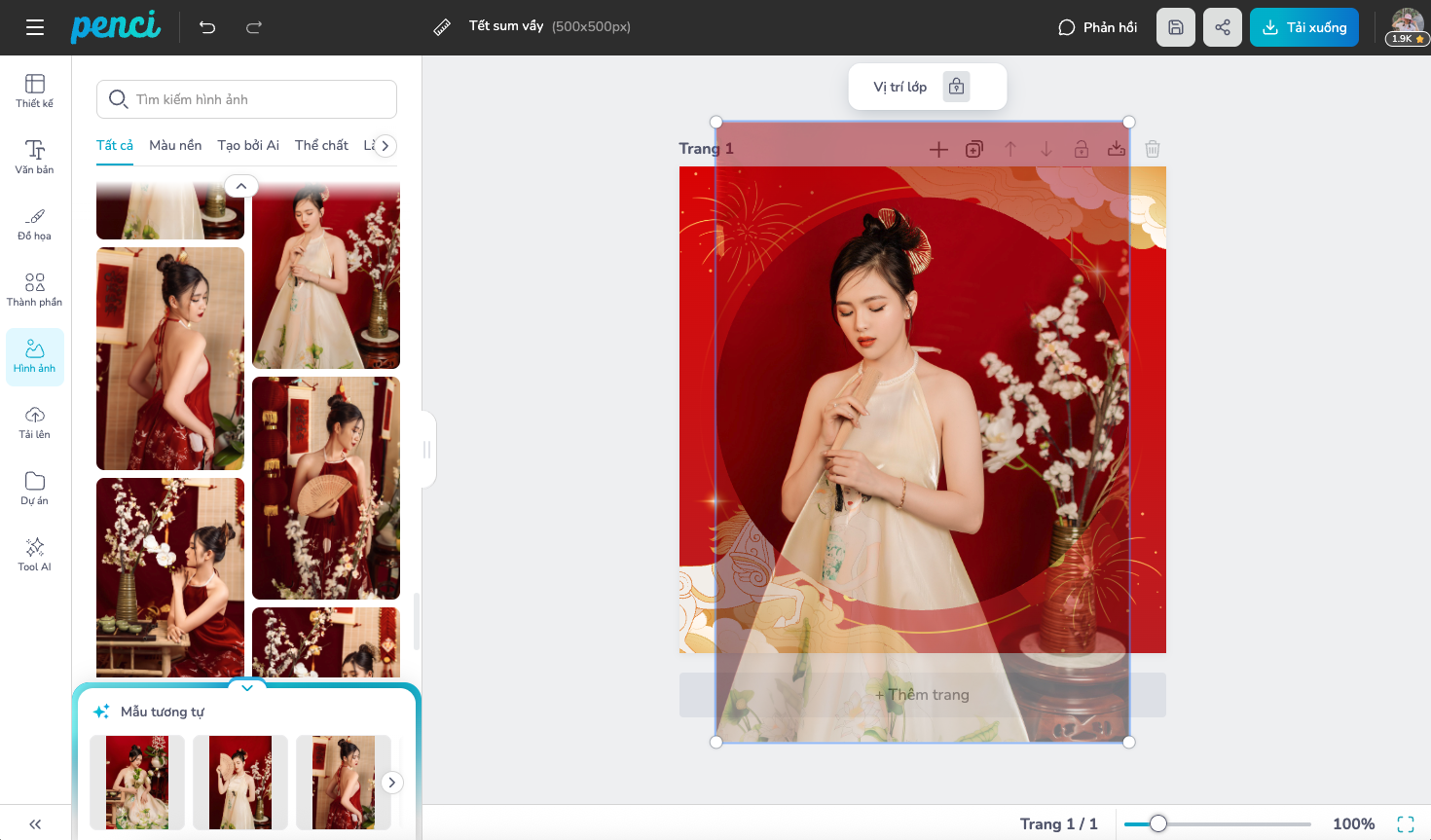Toggle the layer lock in Vị trí lớp
The width and height of the screenshot is (1431, 840).
point(957,87)
